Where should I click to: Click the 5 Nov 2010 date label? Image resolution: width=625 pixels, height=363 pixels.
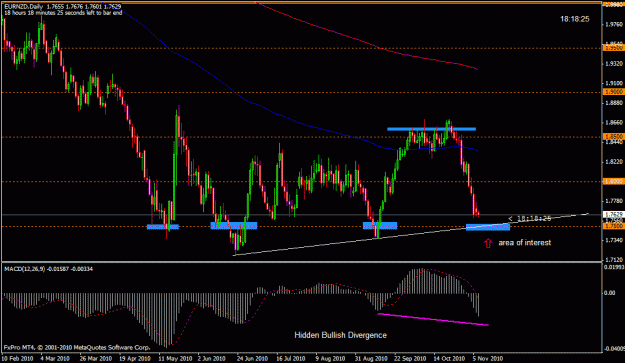487,358
